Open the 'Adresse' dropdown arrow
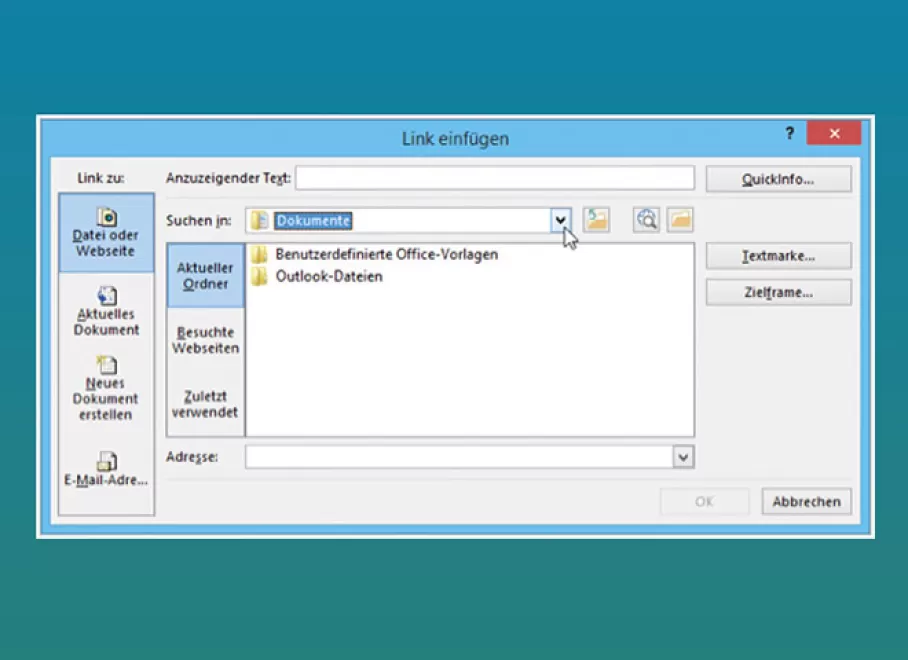 tap(683, 457)
